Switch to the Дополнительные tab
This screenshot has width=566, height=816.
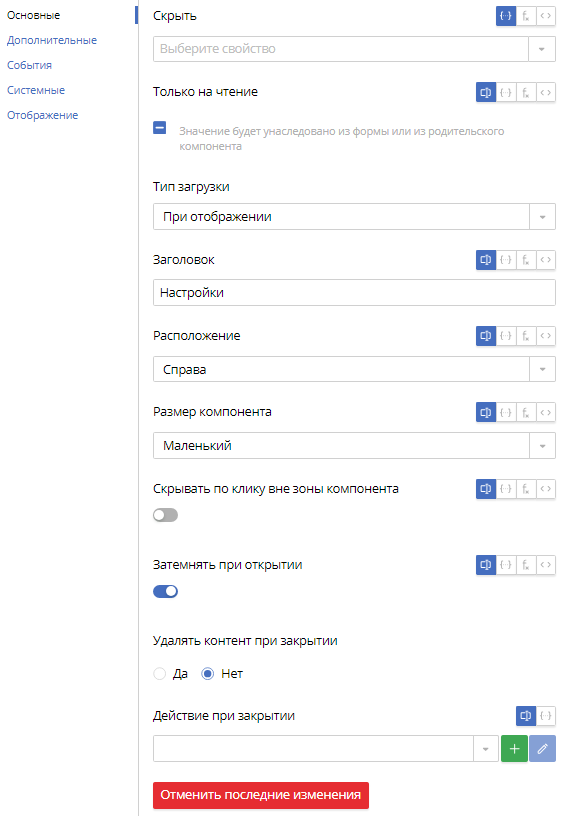(x=52, y=40)
